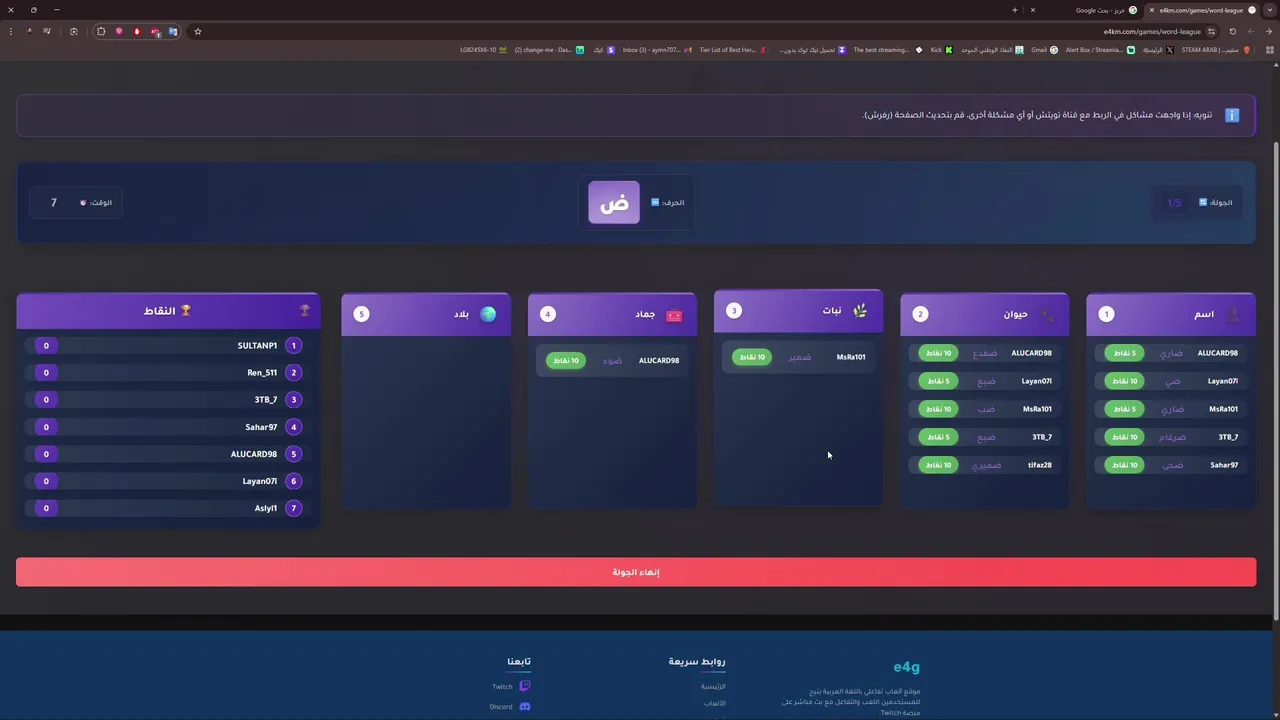1280x720 pixels.
Task: Click the person icon in the 'اسم' header
Action: [1233, 314]
